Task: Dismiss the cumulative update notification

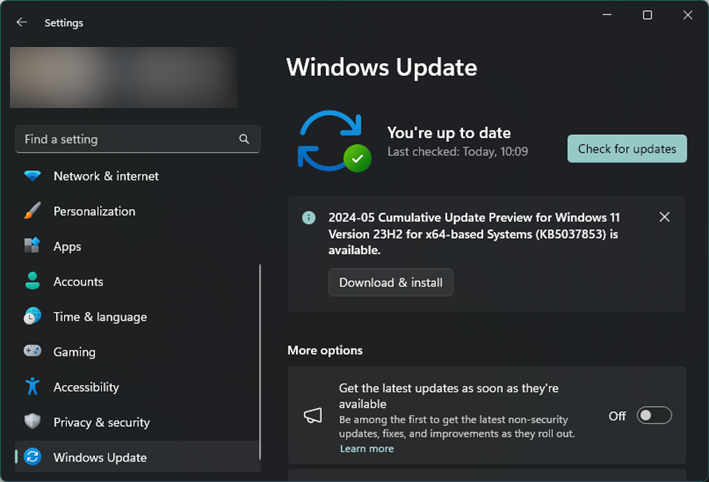Action: point(664,217)
